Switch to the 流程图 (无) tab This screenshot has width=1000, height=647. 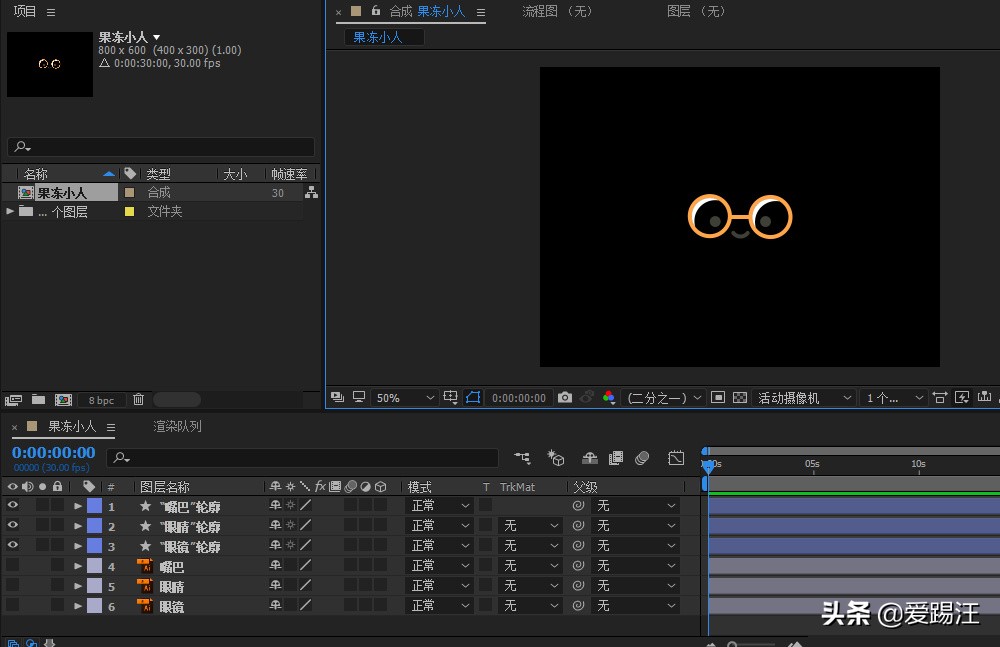click(x=557, y=11)
